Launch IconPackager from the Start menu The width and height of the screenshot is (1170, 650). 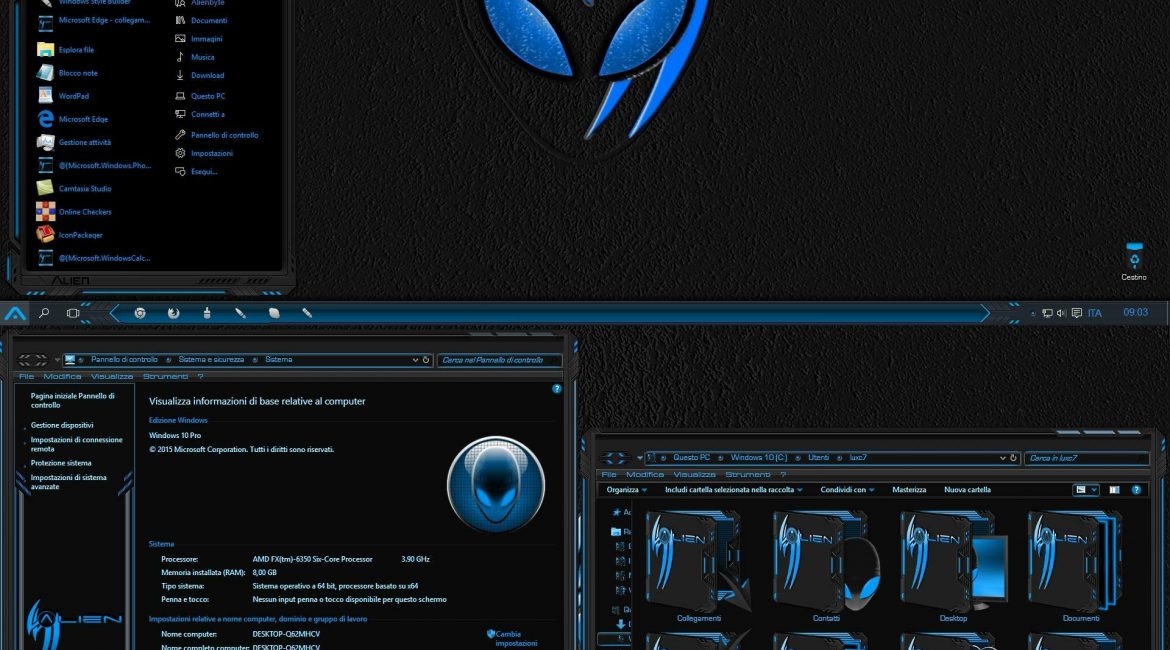tap(69, 235)
